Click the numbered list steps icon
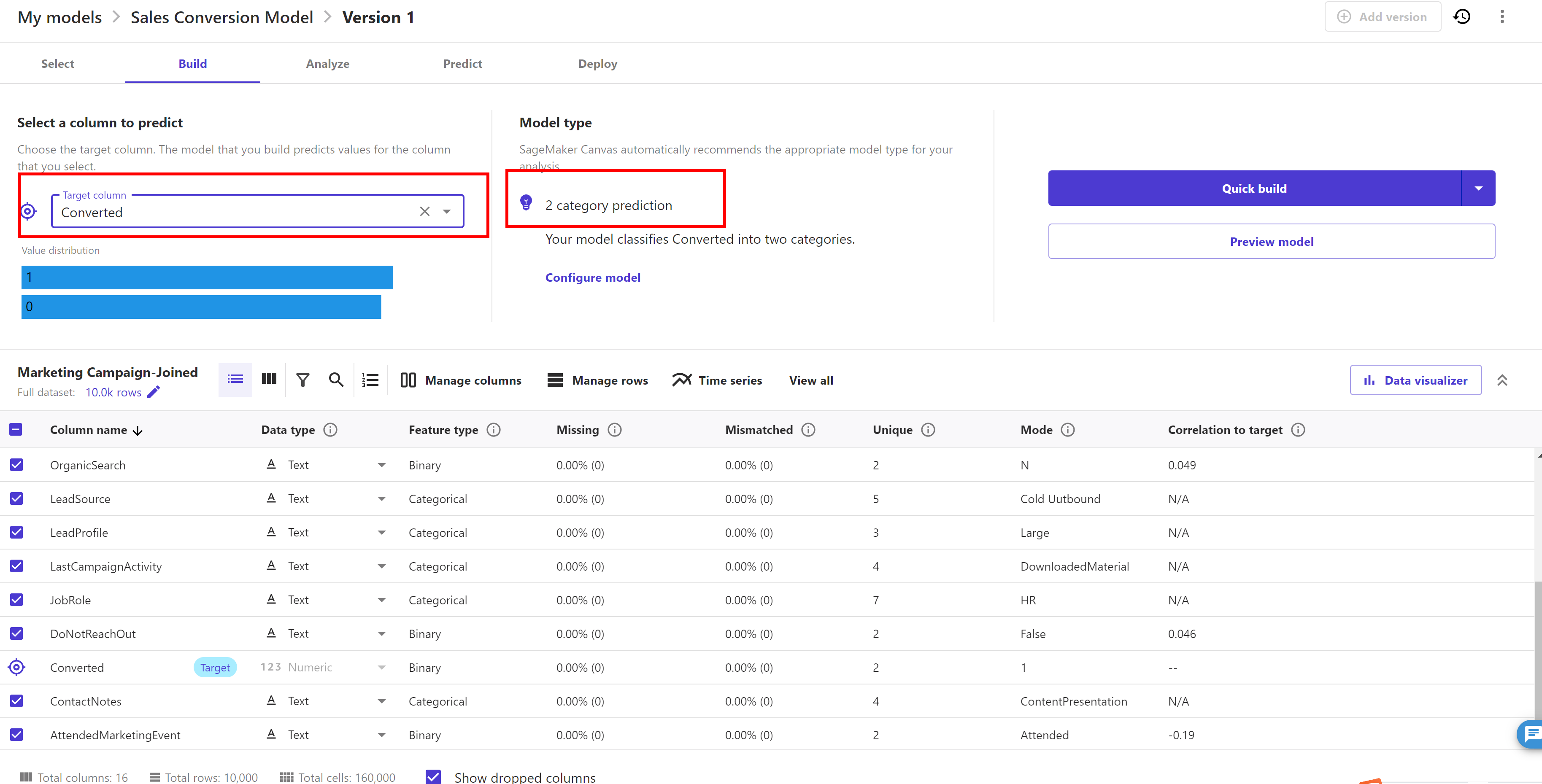The image size is (1542, 784). coord(370,380)
